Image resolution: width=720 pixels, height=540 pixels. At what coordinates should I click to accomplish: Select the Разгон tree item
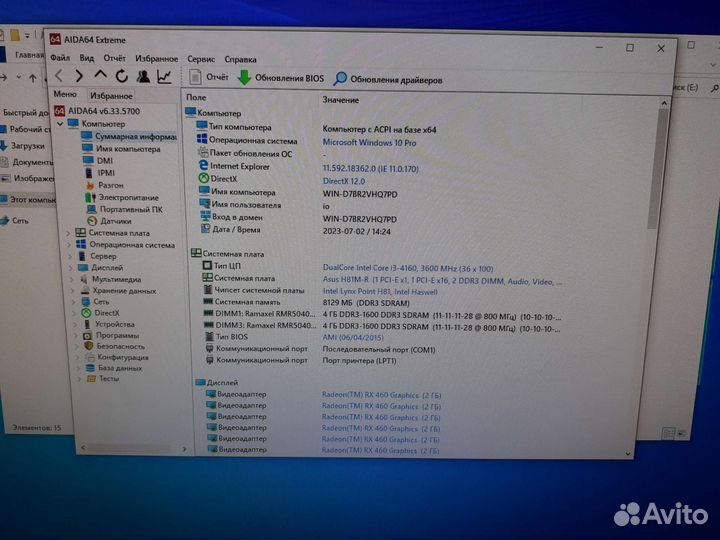point(105,185)
